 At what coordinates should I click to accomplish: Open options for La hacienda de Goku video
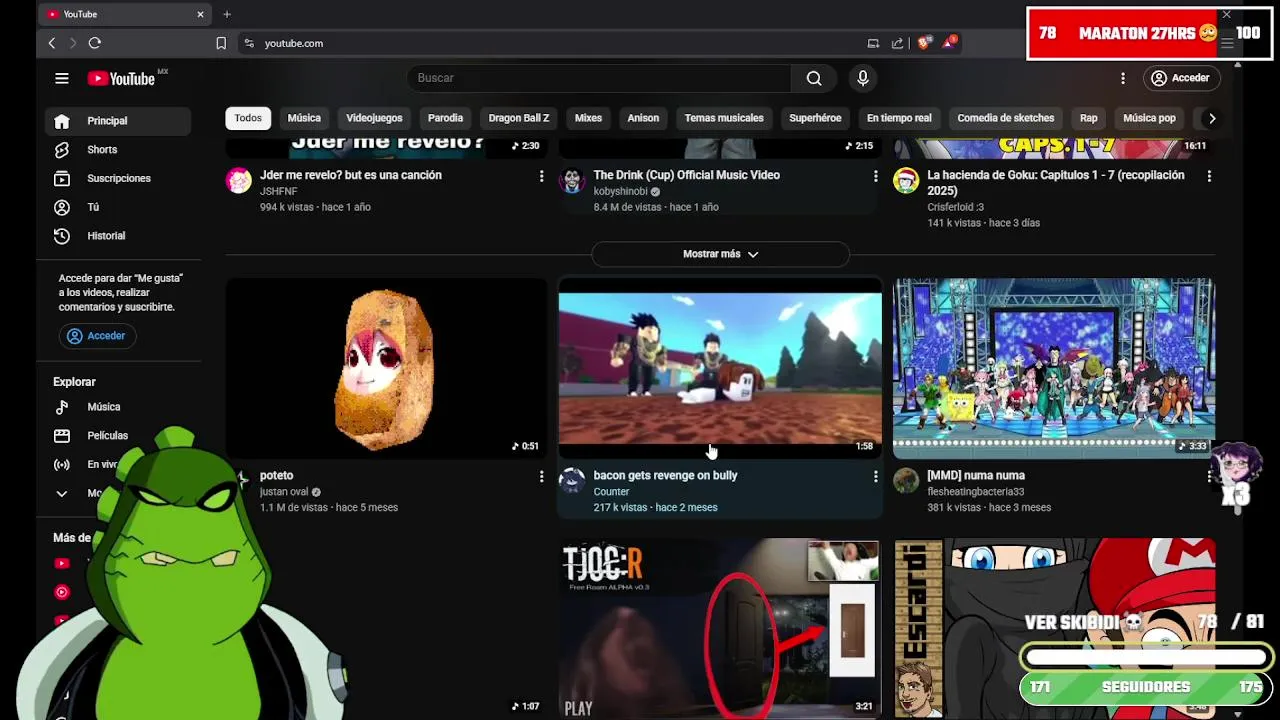point(1209,176)
